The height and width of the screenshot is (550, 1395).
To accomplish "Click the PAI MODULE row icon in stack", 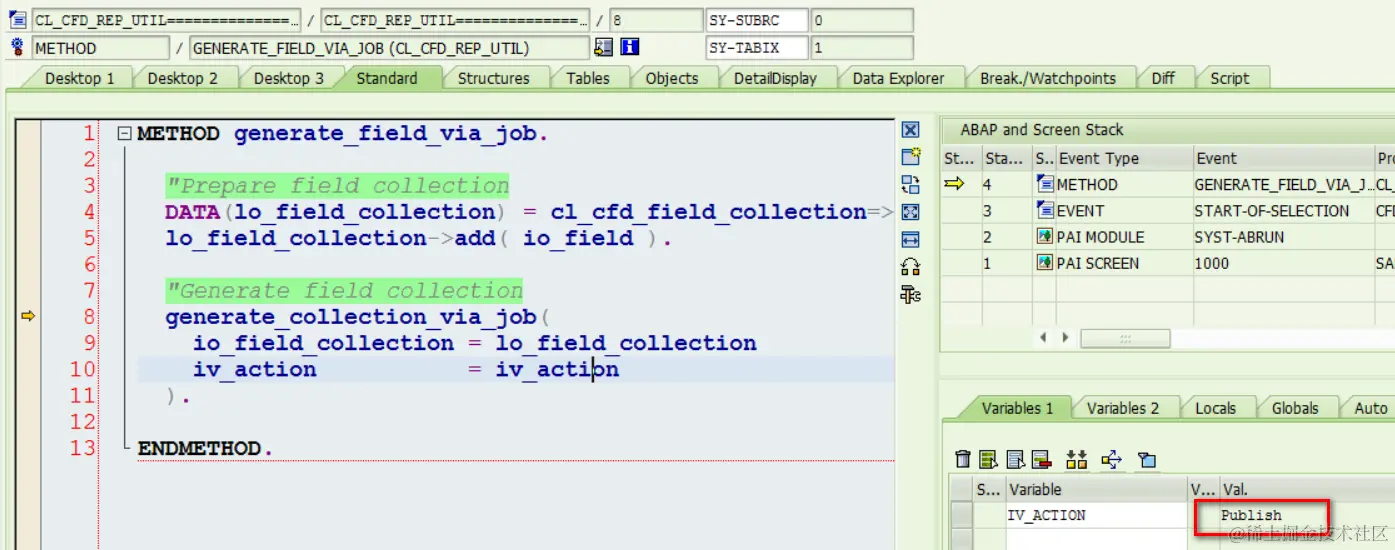I will [x=1045, y=237].
